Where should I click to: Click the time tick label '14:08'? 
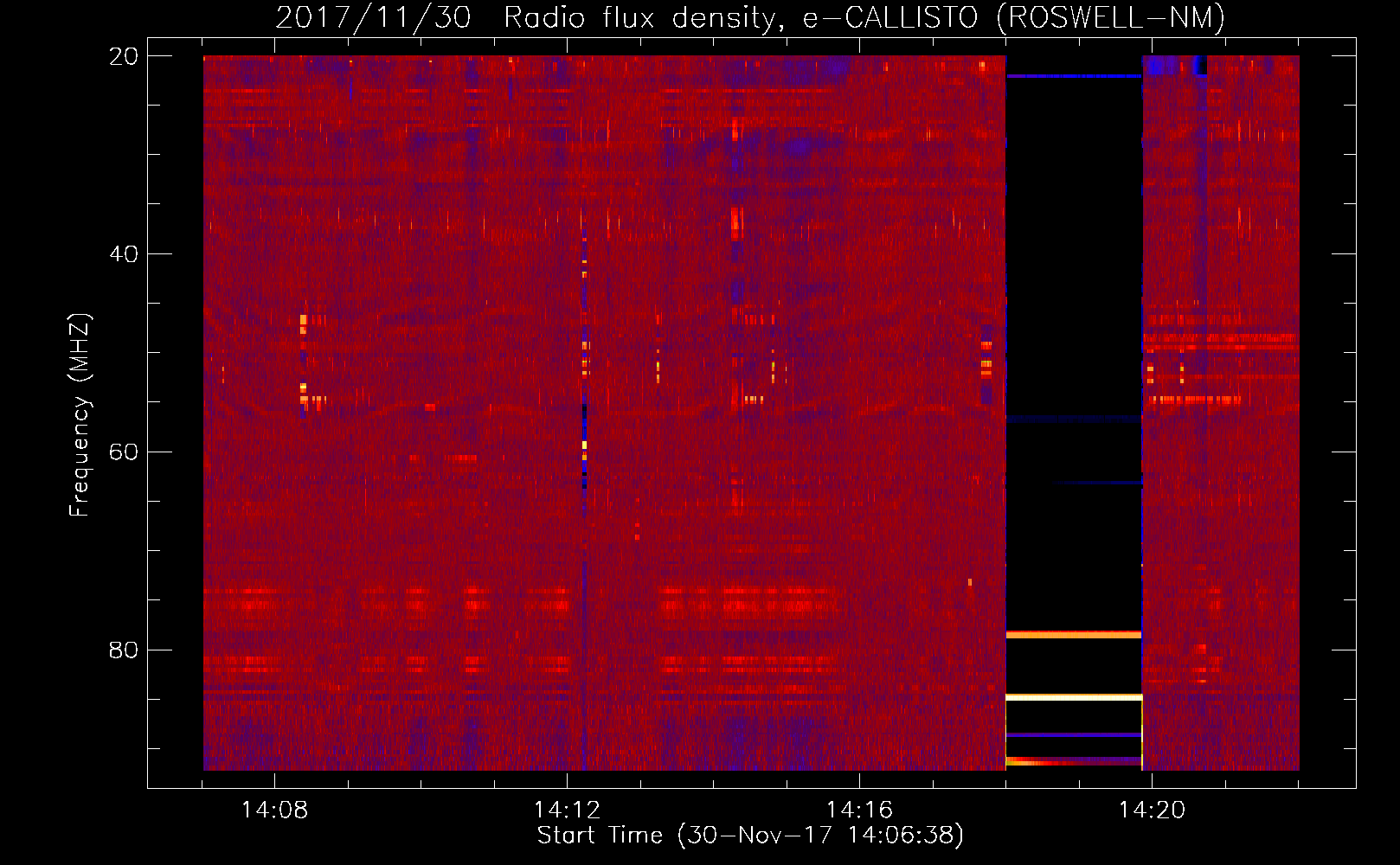click(274, 811)
